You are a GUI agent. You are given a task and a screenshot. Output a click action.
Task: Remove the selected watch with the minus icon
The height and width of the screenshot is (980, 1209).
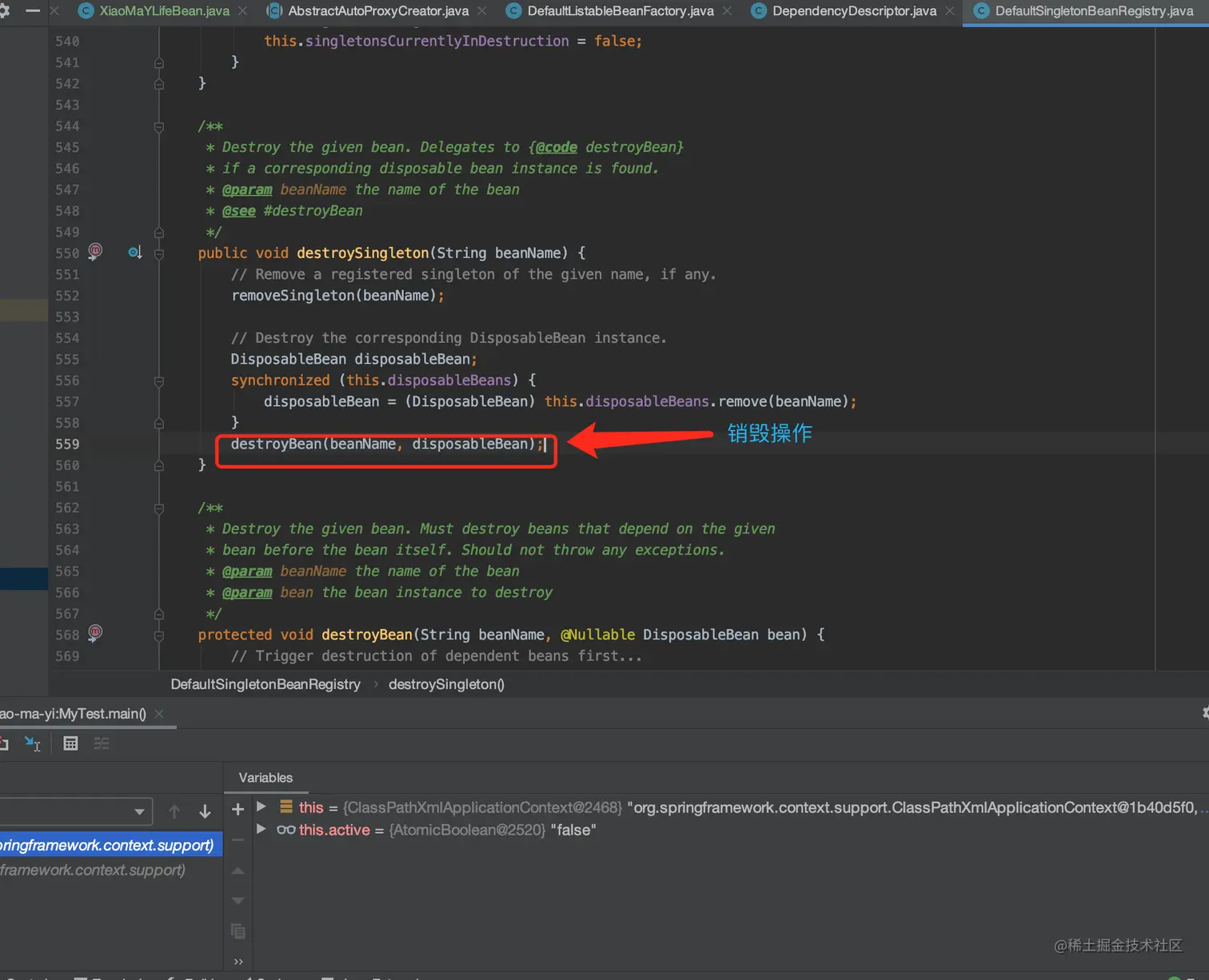(237, 839)
